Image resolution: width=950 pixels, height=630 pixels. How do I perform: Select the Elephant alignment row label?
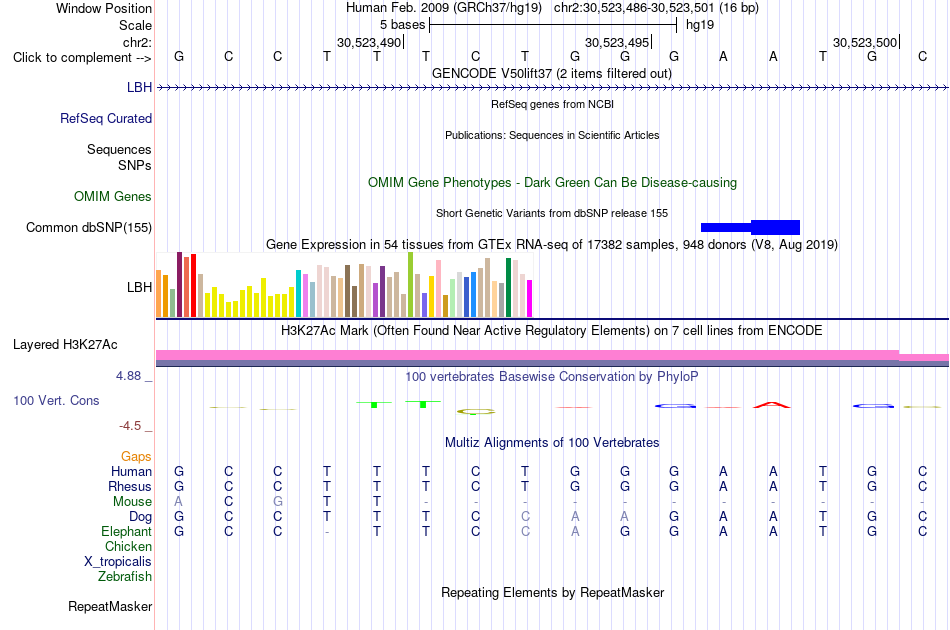tap(127, 531)
